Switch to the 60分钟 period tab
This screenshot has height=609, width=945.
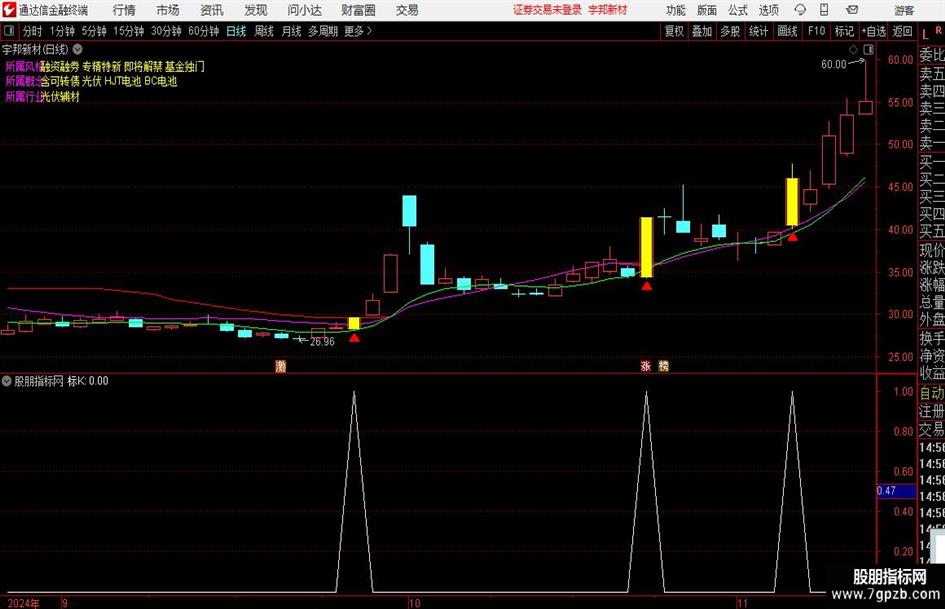click(x=204, y=31)
